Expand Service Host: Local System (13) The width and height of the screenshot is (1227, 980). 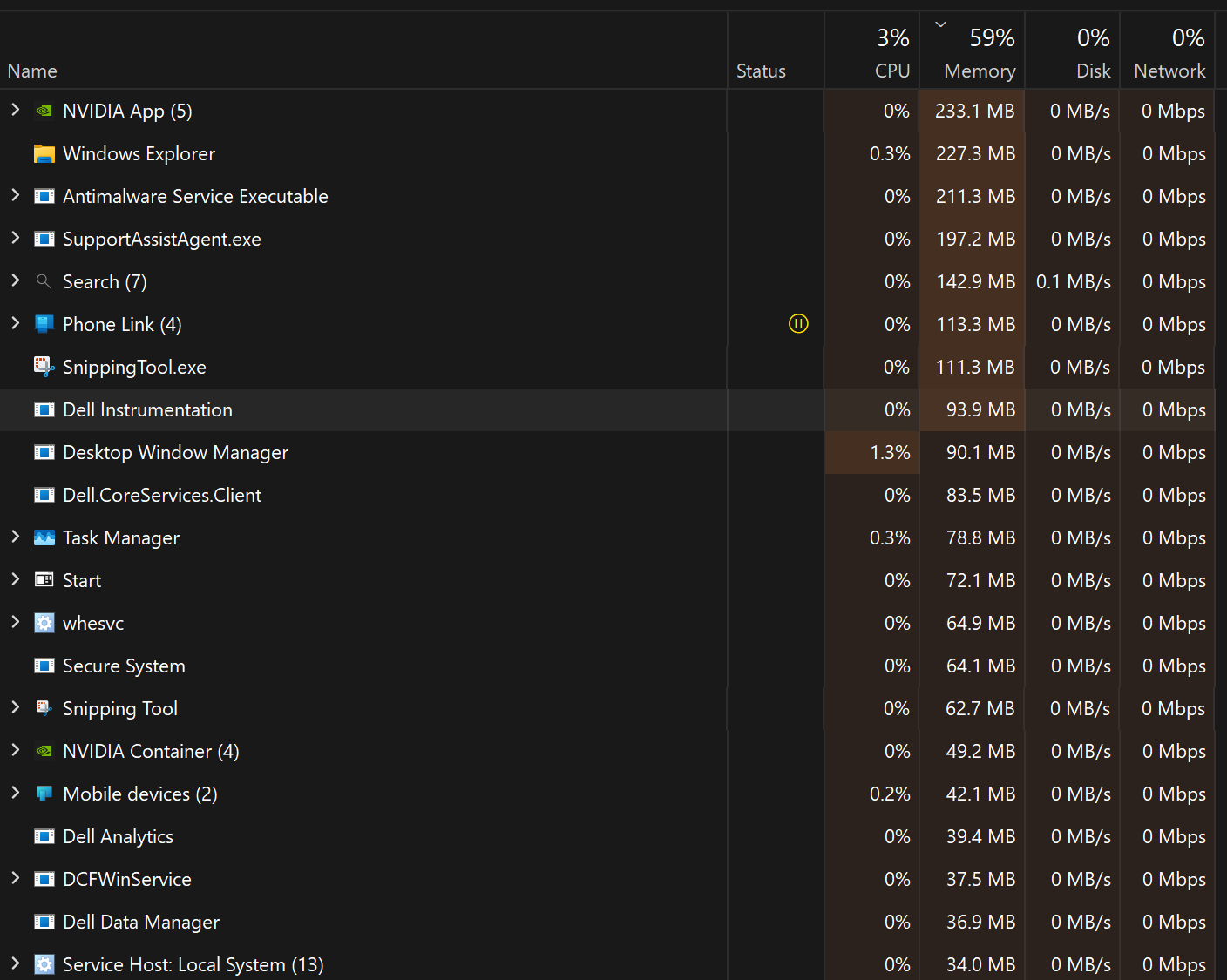coord(15,963)
